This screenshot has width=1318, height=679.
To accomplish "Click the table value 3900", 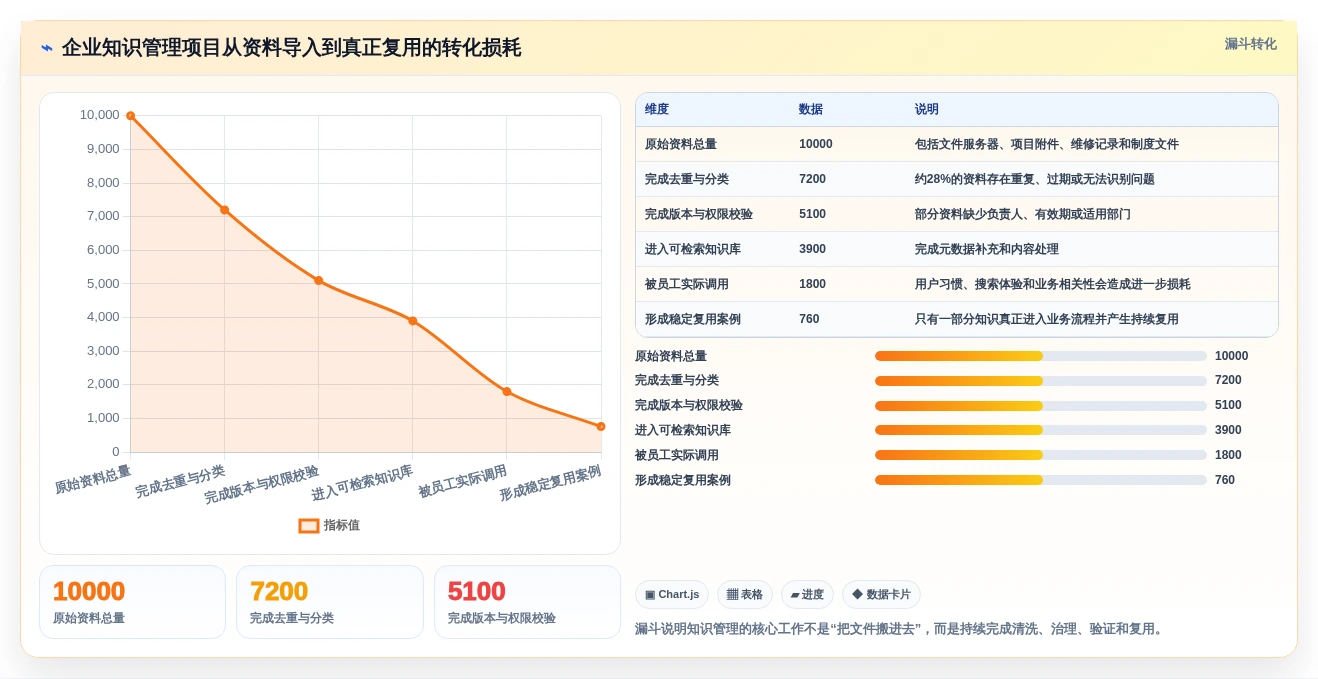I will point(812,249).
